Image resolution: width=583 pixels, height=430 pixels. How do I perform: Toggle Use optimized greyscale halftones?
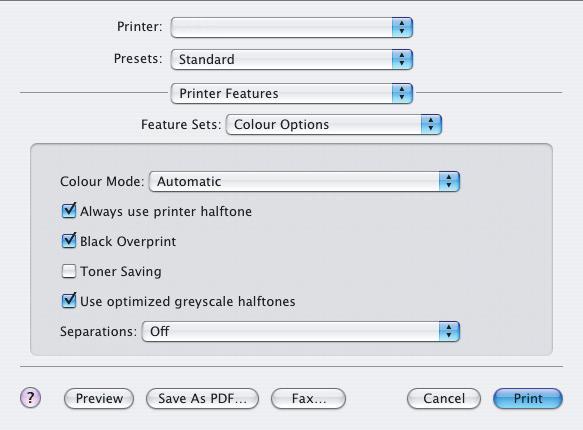click(x=69, y=301)
